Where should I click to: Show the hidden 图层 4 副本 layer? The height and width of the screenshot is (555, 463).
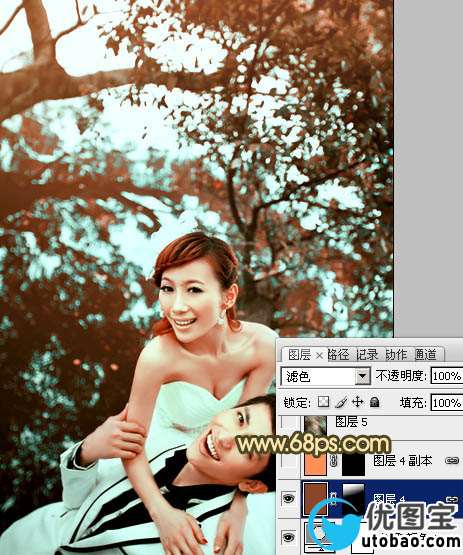(x=289, y=460)
